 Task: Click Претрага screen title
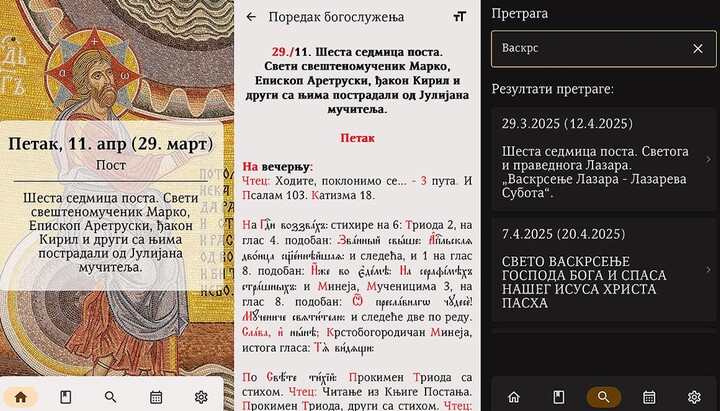click(519, 13)
